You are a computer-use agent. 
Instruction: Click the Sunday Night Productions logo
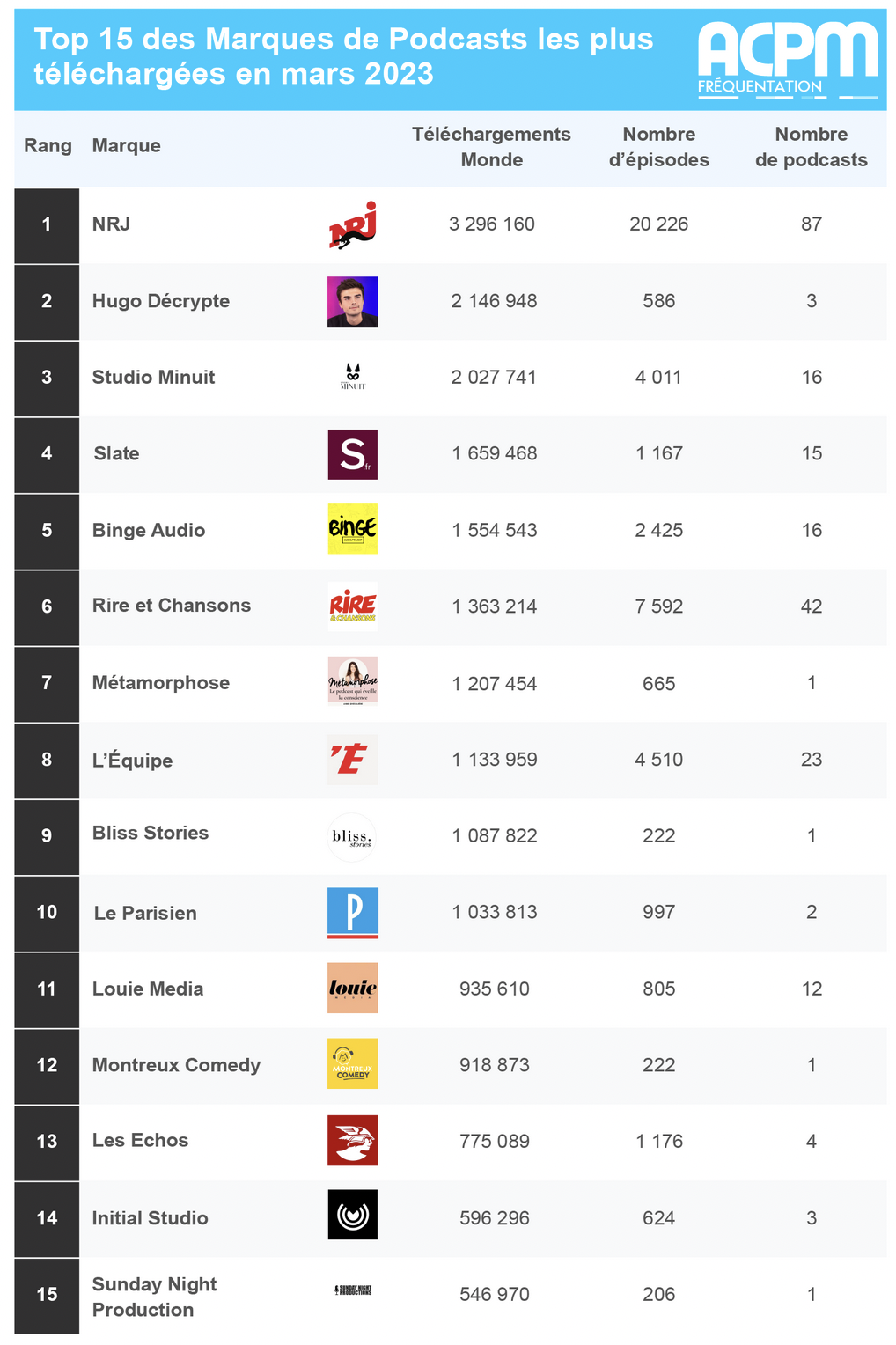[353, 1290]
